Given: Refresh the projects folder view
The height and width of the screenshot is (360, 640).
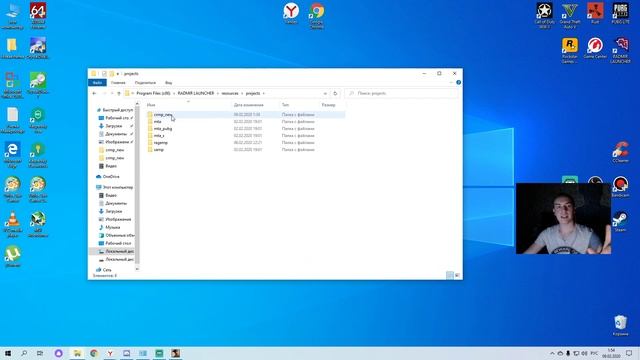Looking at the screenshot, I should pyautogui.click(x=335, y=93).
